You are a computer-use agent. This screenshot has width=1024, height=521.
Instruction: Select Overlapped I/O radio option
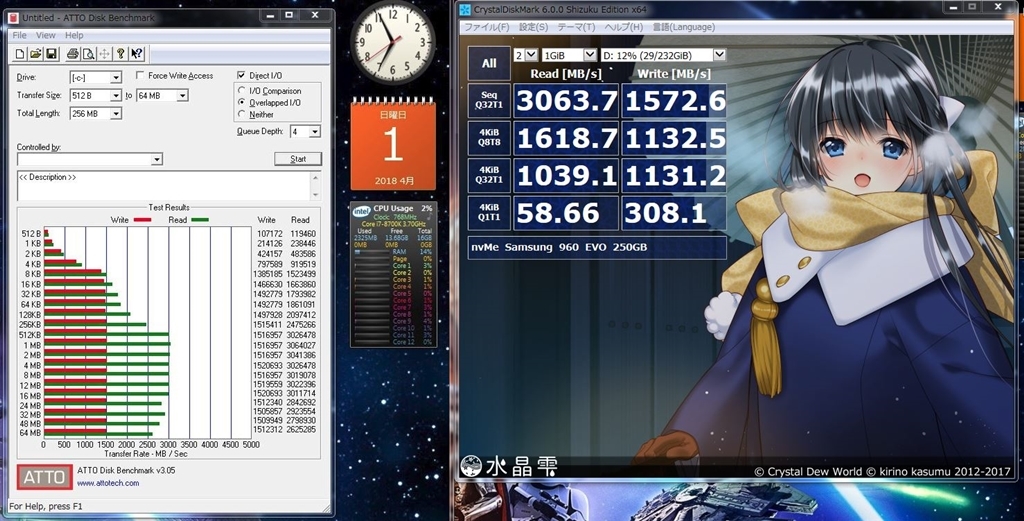pos(242,103)
